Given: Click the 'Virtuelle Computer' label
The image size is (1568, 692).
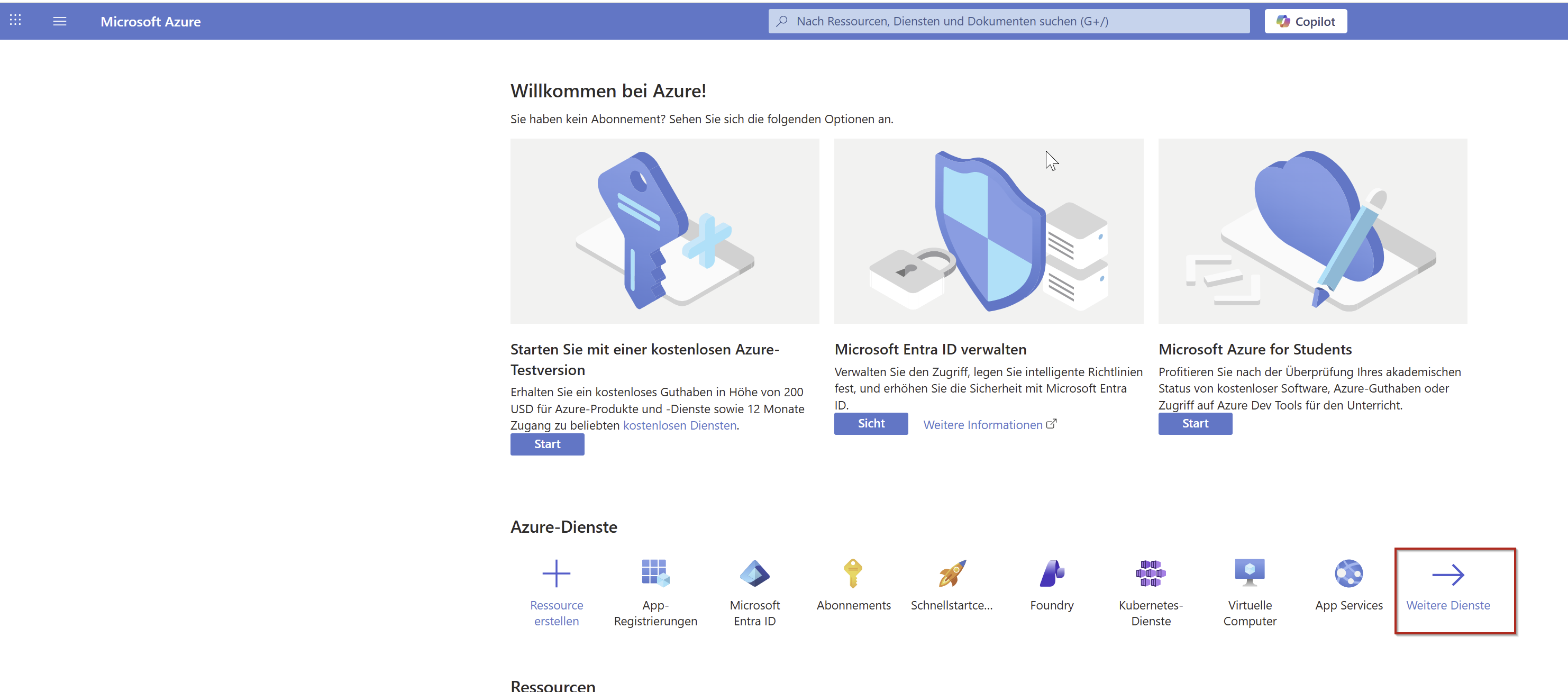Looking at the screenshot, I should (x=1250, y=613).
